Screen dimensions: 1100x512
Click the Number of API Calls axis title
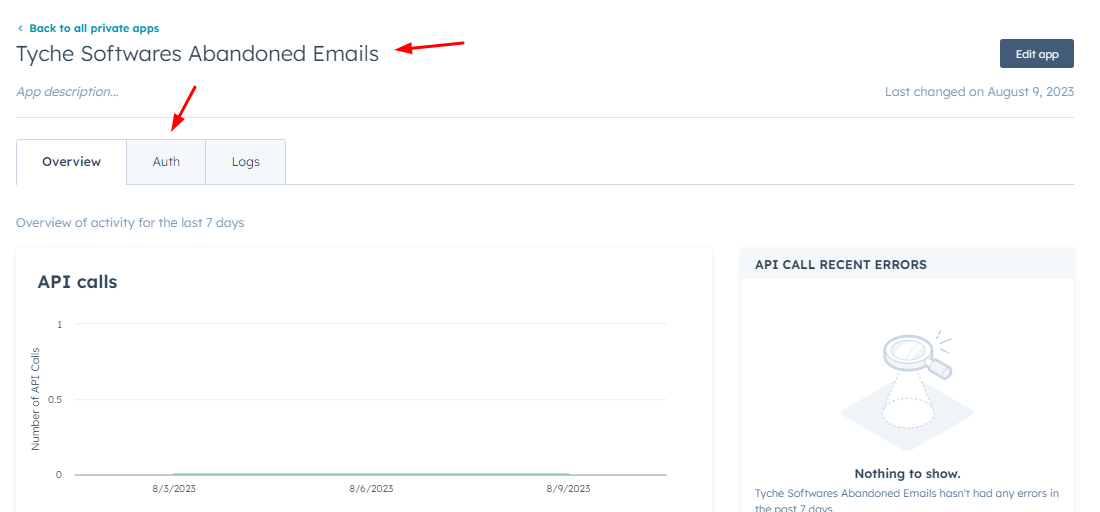36,398
